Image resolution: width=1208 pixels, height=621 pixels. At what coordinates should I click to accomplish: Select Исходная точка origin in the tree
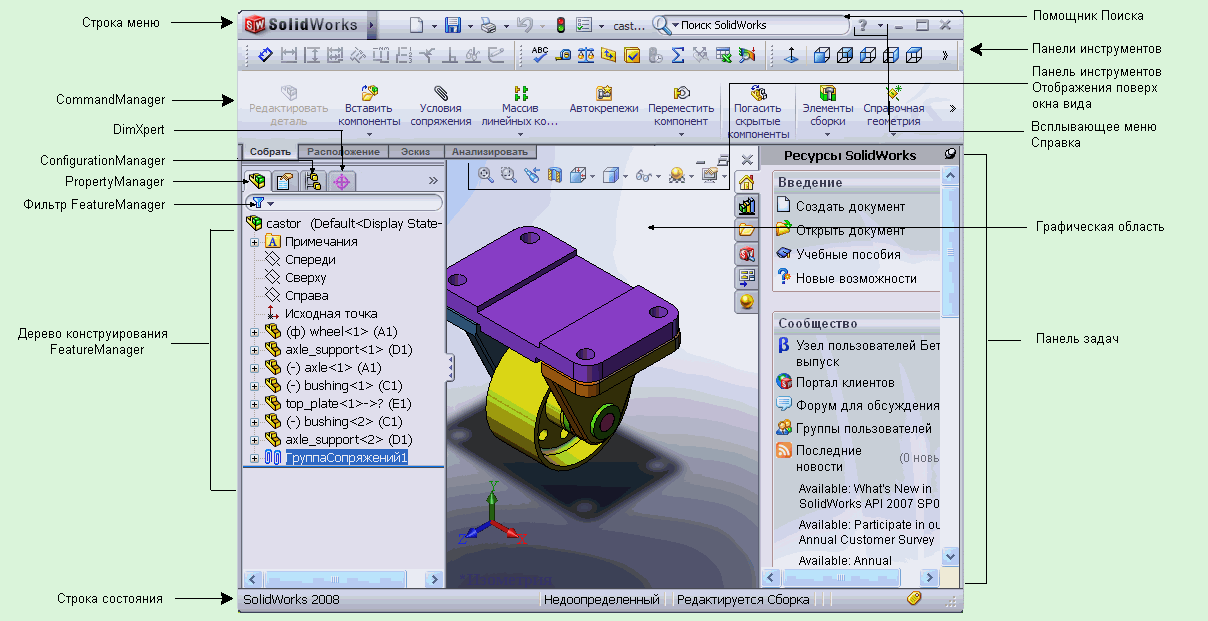click(331, 314)
